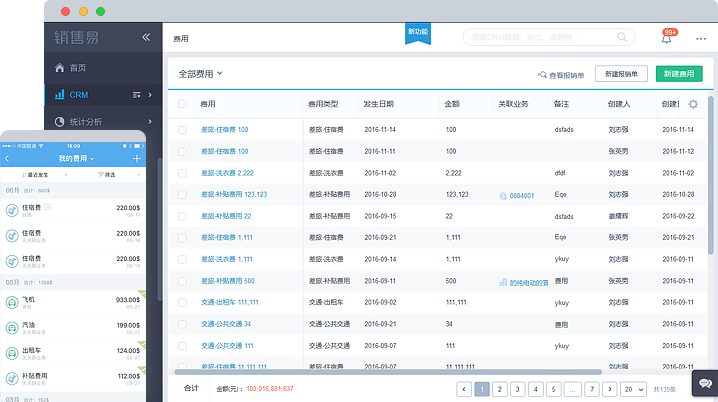Click the 0804001 related business icon
The height and width of the screenshot is (402, 718).
(503, 196)
